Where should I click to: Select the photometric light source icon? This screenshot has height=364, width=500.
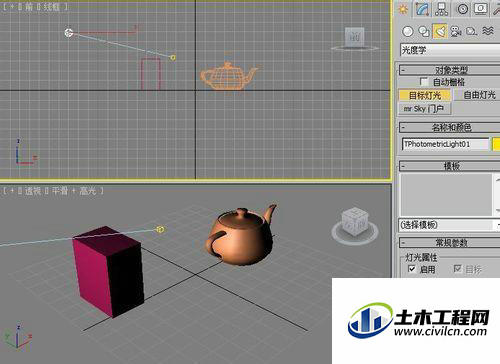(x=69, y=33)
